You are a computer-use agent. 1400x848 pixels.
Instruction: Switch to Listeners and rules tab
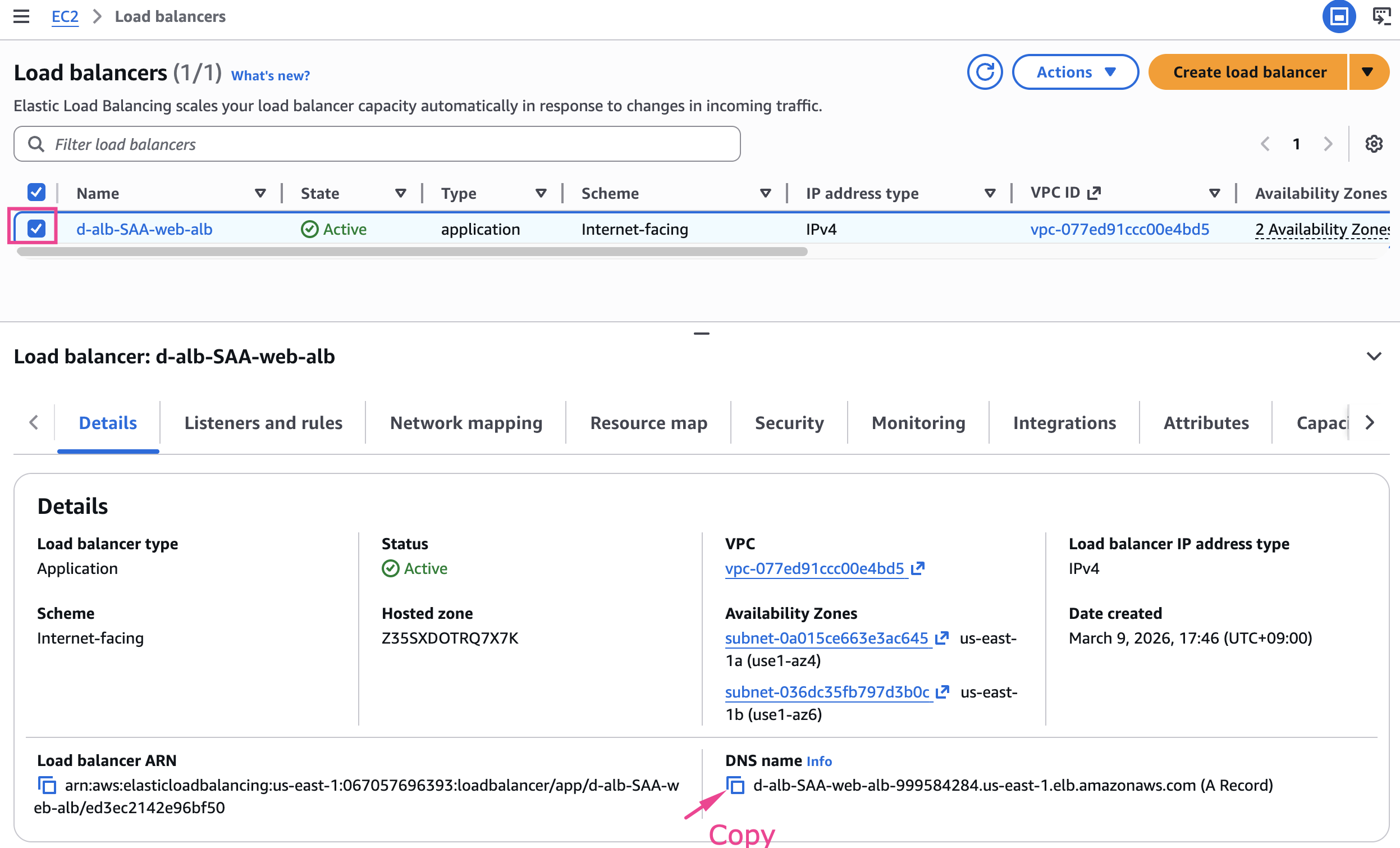263,423
